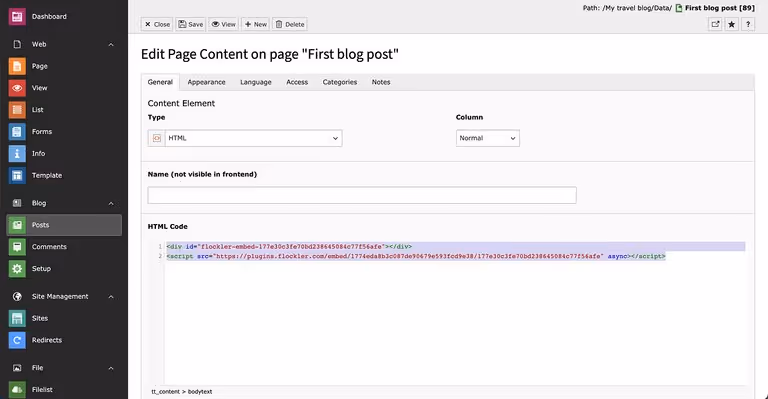Click the Template label in sidebar
Viewport: 768px width, 399px height.
coord(47,175)
